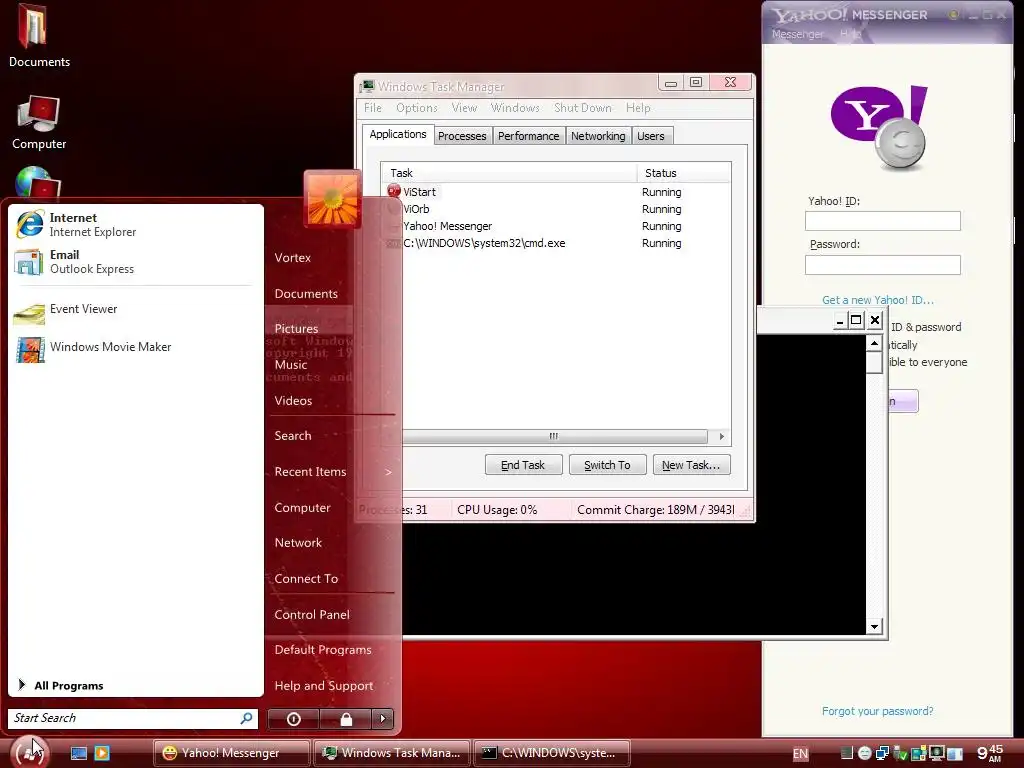This screenshot has height=768, width=1024.
Task: Switch to the Performance tab
Action: pos(528,136)
